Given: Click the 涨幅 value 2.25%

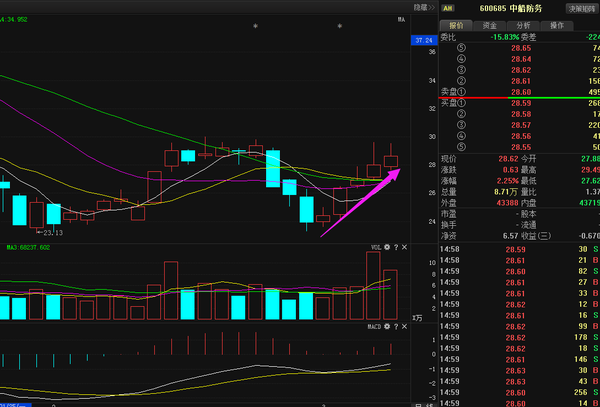Looking at the screenshot, I should (509, 181).
